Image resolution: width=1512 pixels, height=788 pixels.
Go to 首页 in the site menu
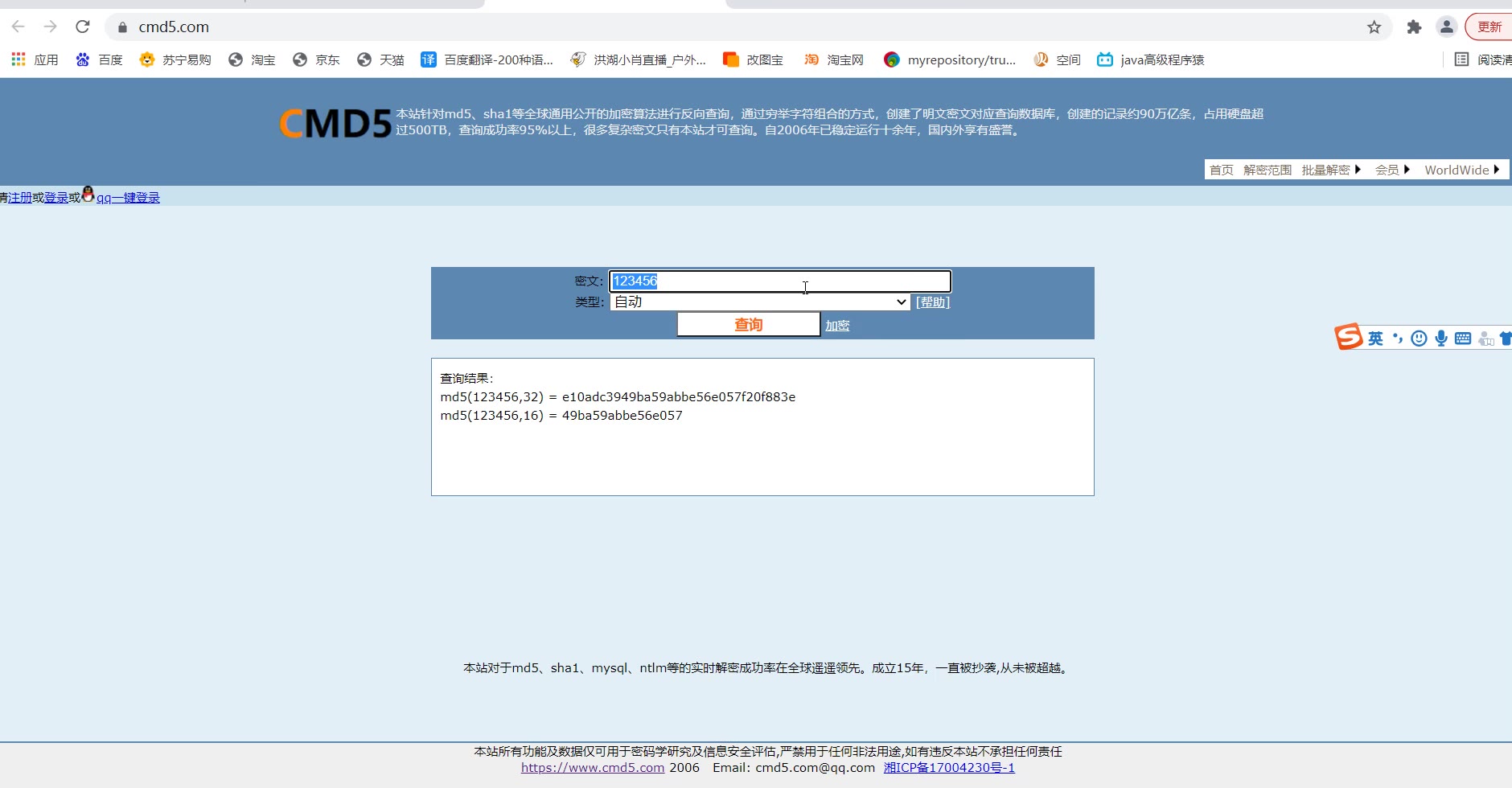(1221, 170)
